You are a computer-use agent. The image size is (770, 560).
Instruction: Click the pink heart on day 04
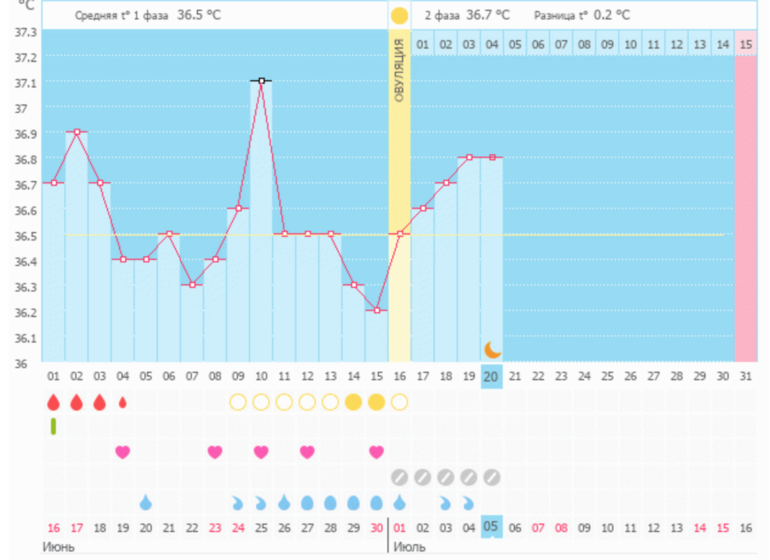coord(123,452)
